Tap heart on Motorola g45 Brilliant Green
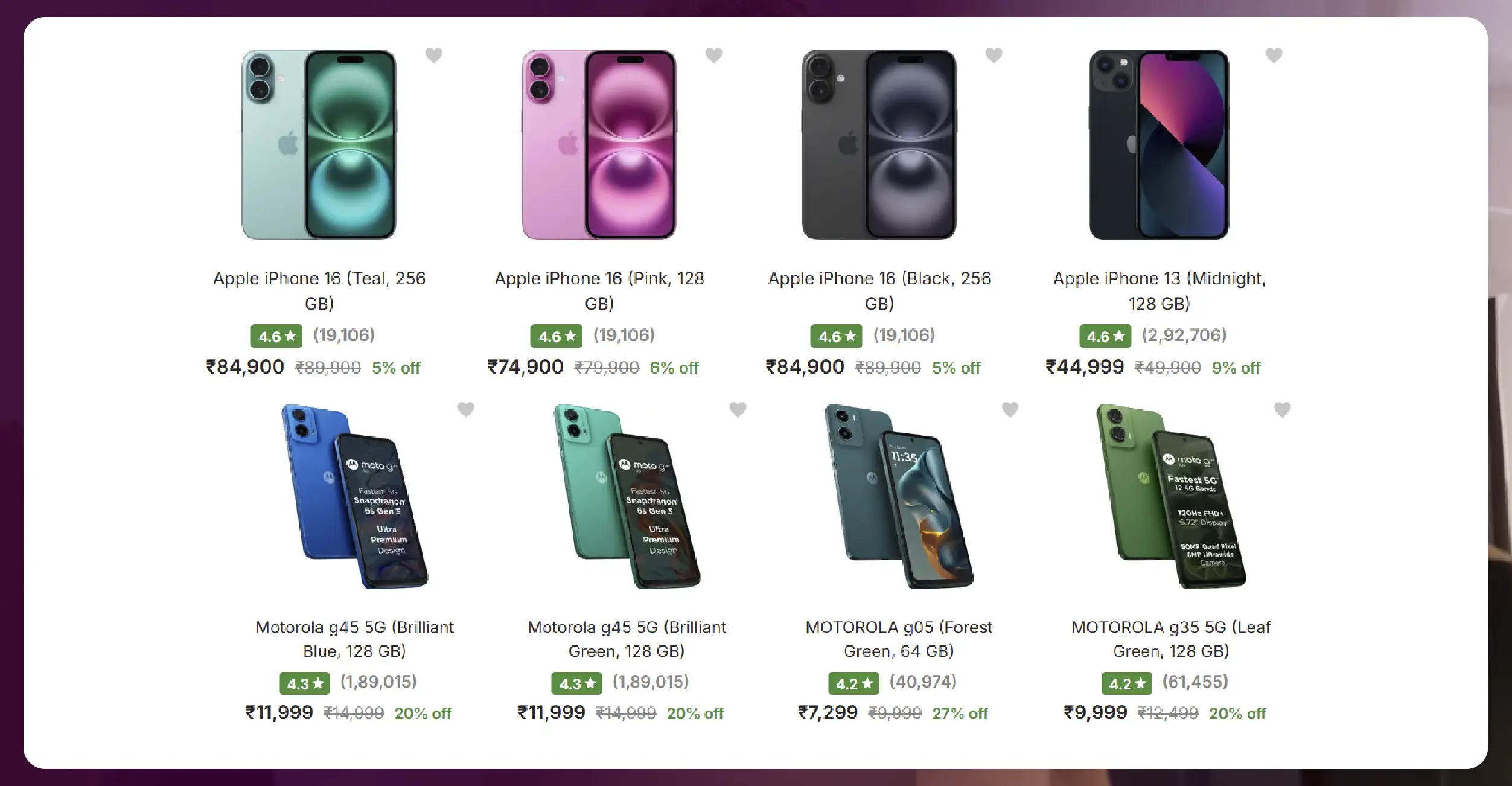The width and height of the screenshot is (1512, 786). [x=738, y=409]
